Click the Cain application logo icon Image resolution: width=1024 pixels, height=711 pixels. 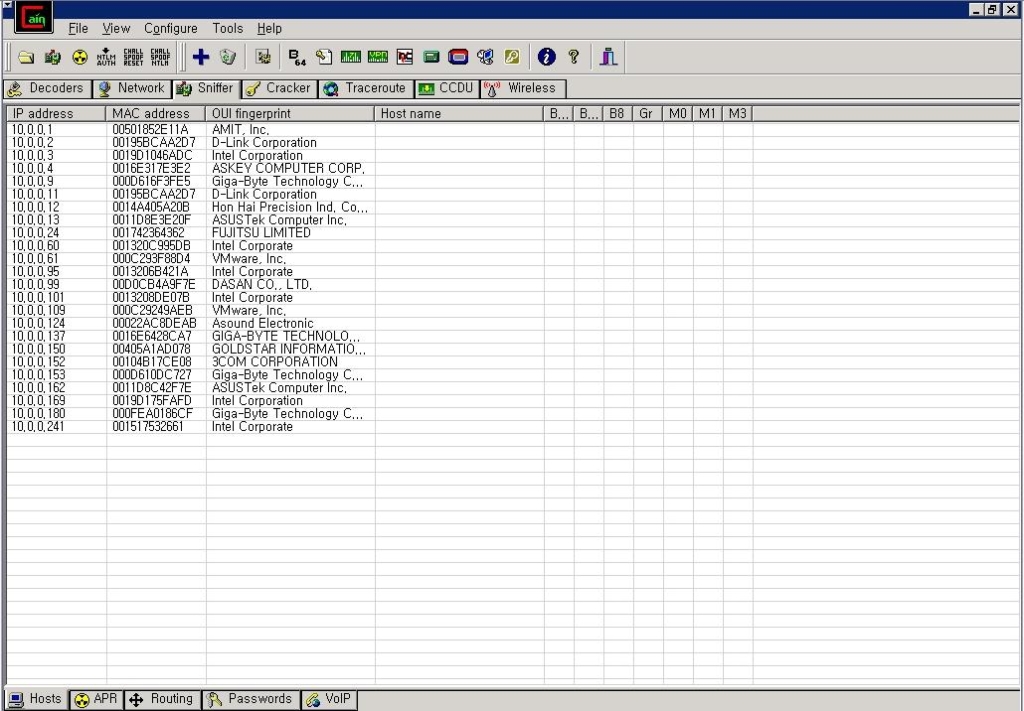pyautogui.click(x=33, y=17)
